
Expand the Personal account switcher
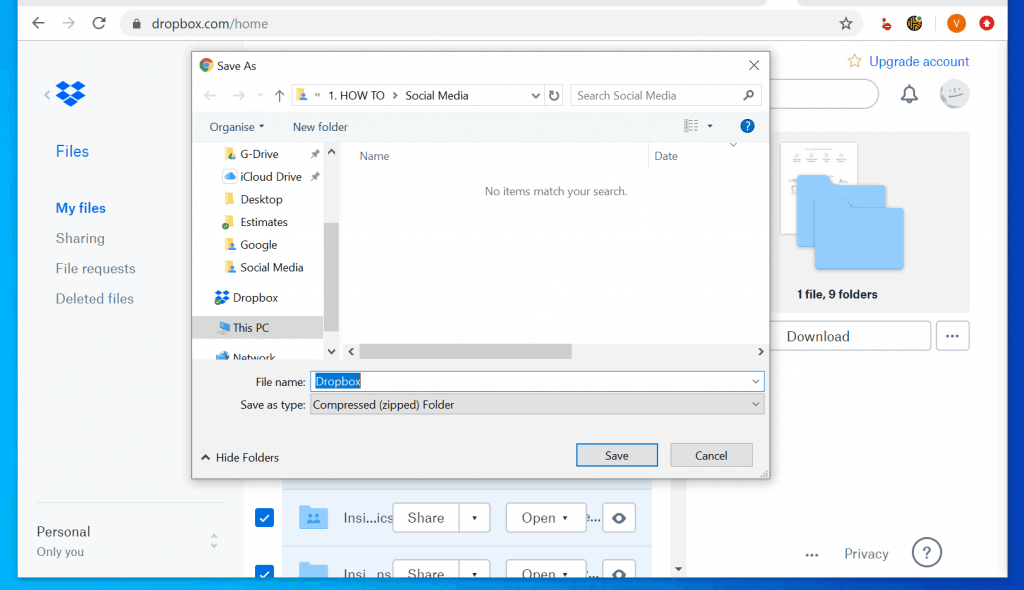tap(214, 541)
